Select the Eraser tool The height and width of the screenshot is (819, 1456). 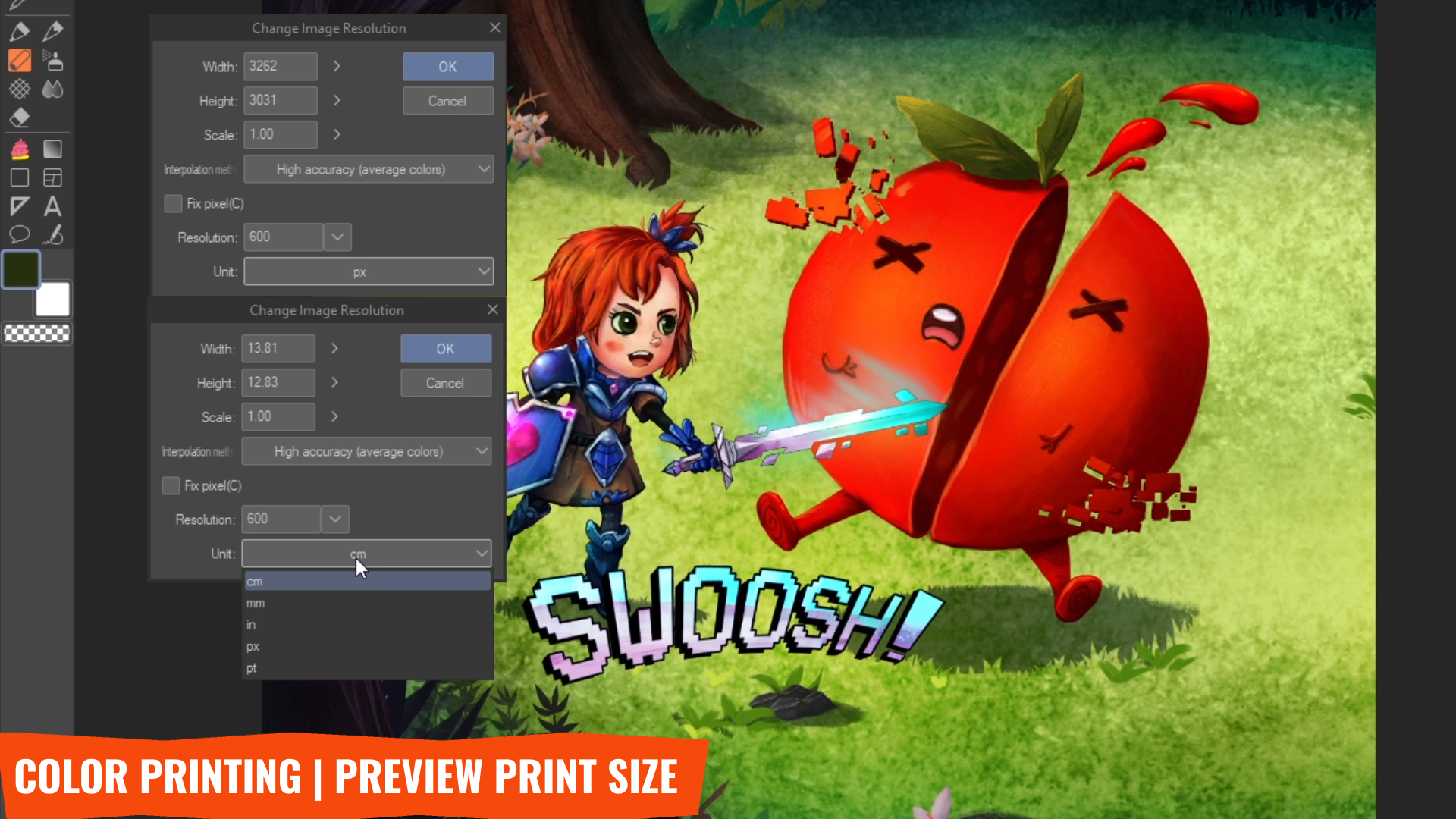(20, 118)
